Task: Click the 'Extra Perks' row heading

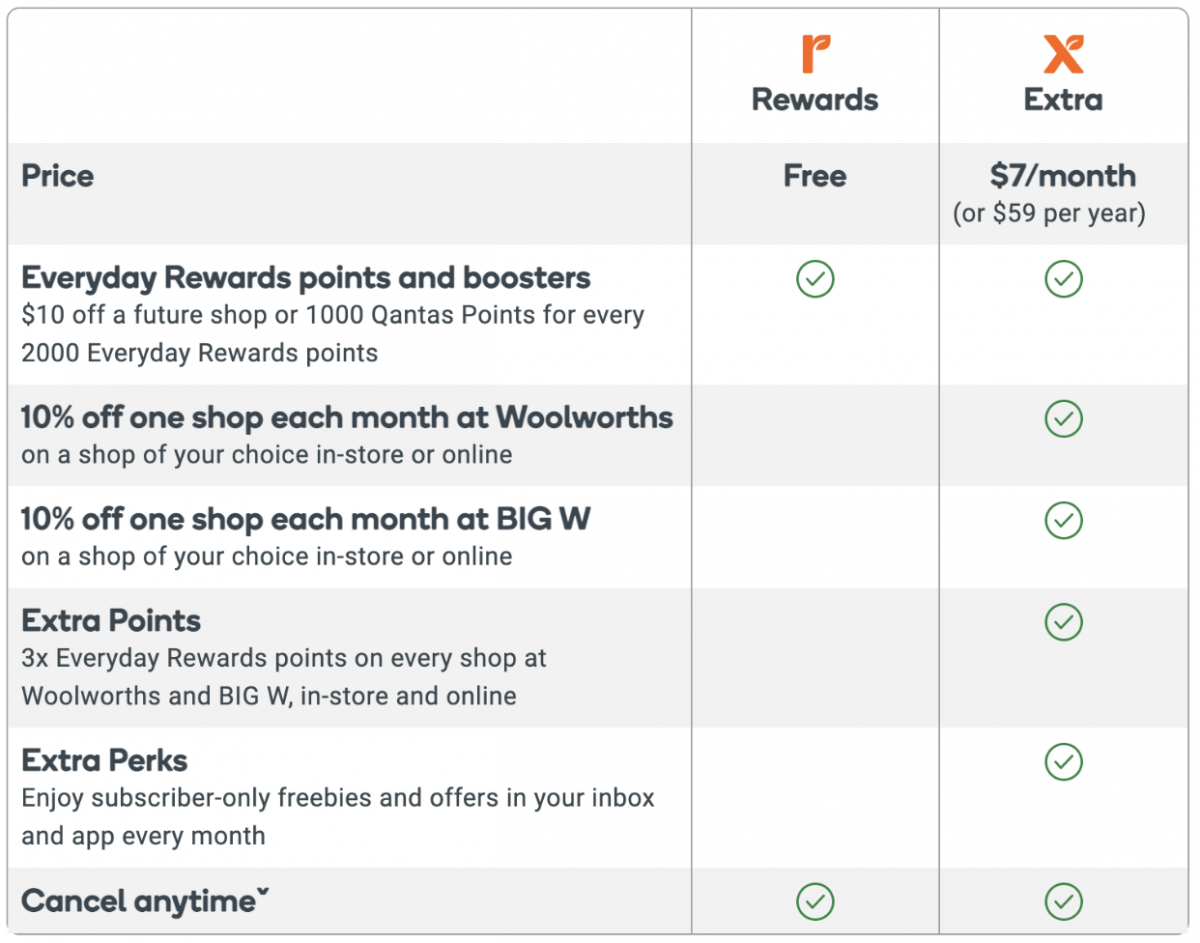Action: 105,760
